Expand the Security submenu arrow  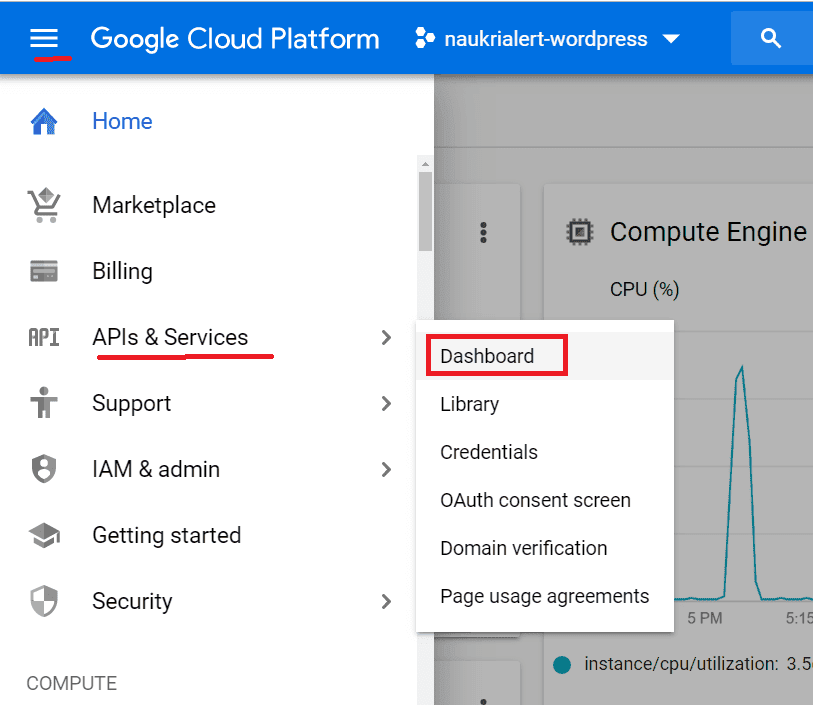[387, 602]
